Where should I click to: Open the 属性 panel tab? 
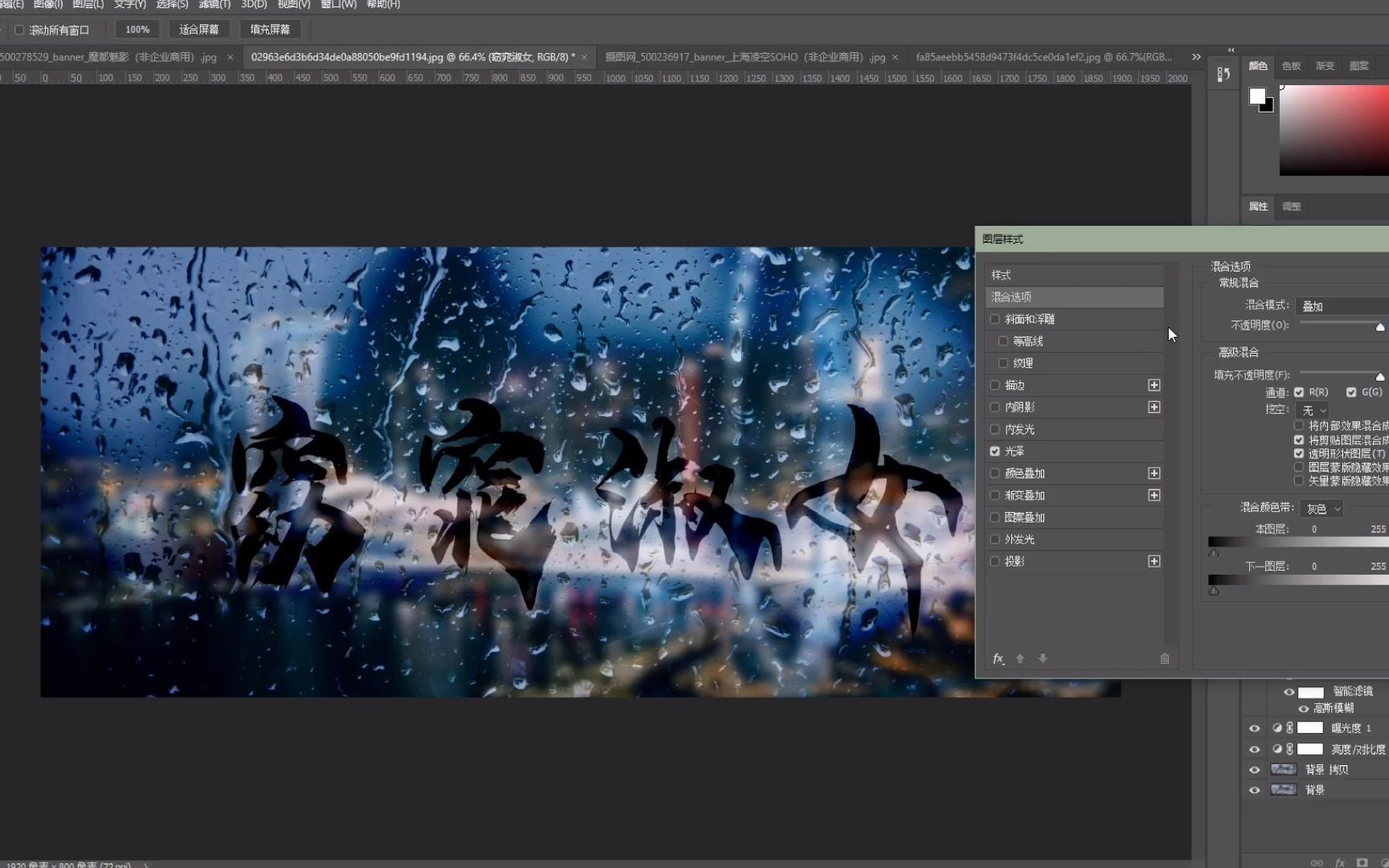(x=1258, y=207)
